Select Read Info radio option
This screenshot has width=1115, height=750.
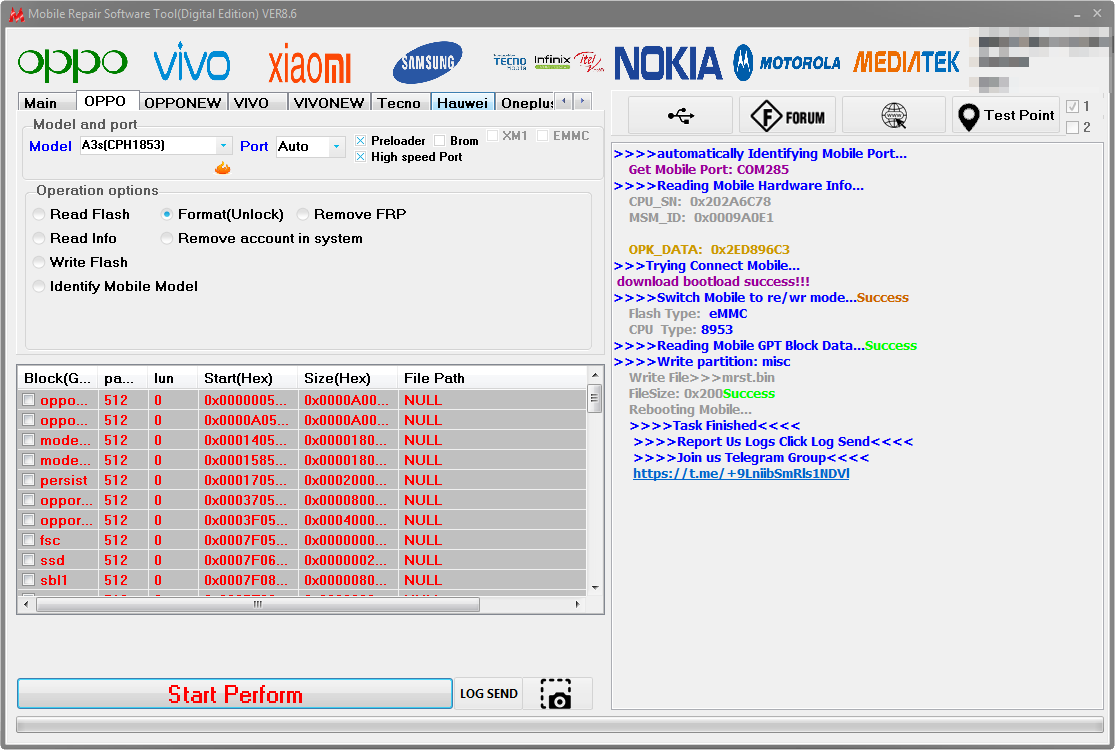76,239
